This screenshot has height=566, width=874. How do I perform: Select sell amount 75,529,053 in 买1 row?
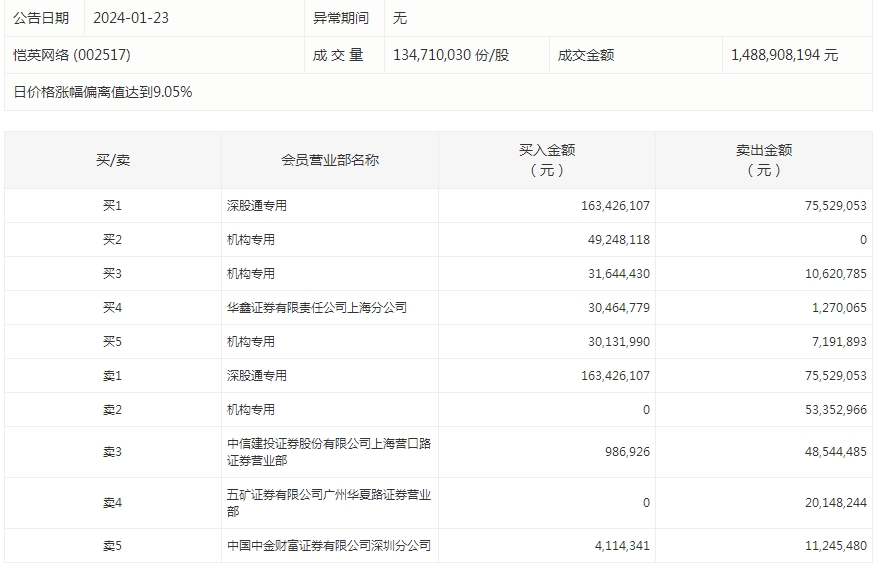836,206
